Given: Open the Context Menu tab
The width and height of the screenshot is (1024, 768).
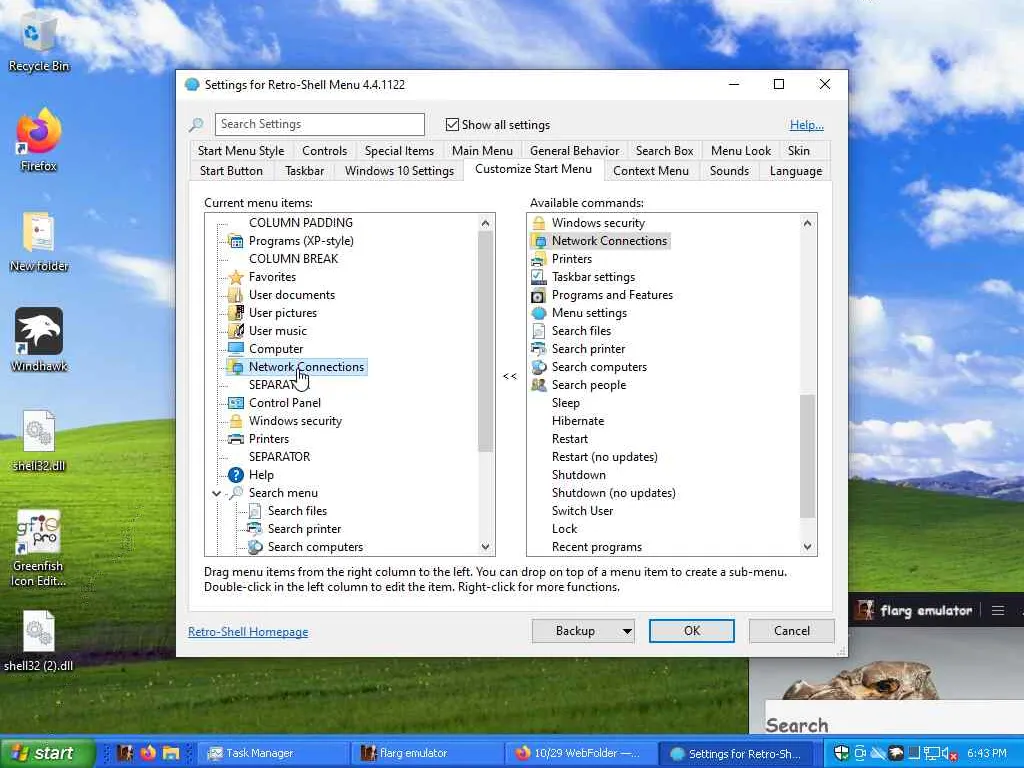Looking at the screenshot, I should [x=651, y=171].
